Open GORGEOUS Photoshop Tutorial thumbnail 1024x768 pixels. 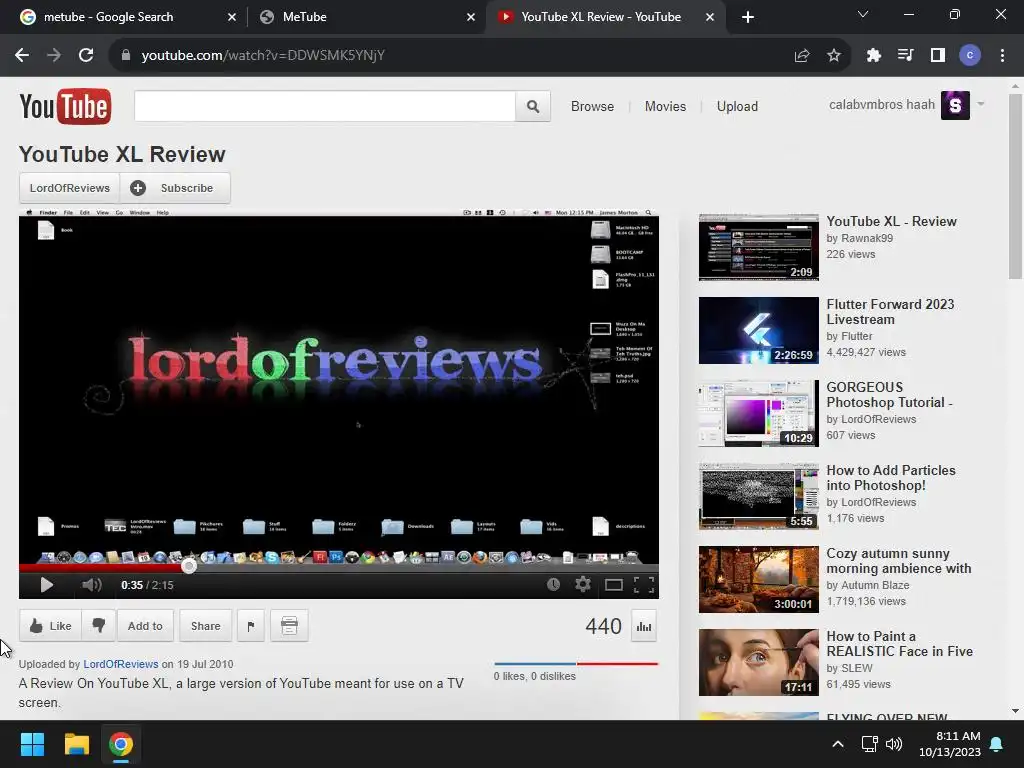point(758,413)
